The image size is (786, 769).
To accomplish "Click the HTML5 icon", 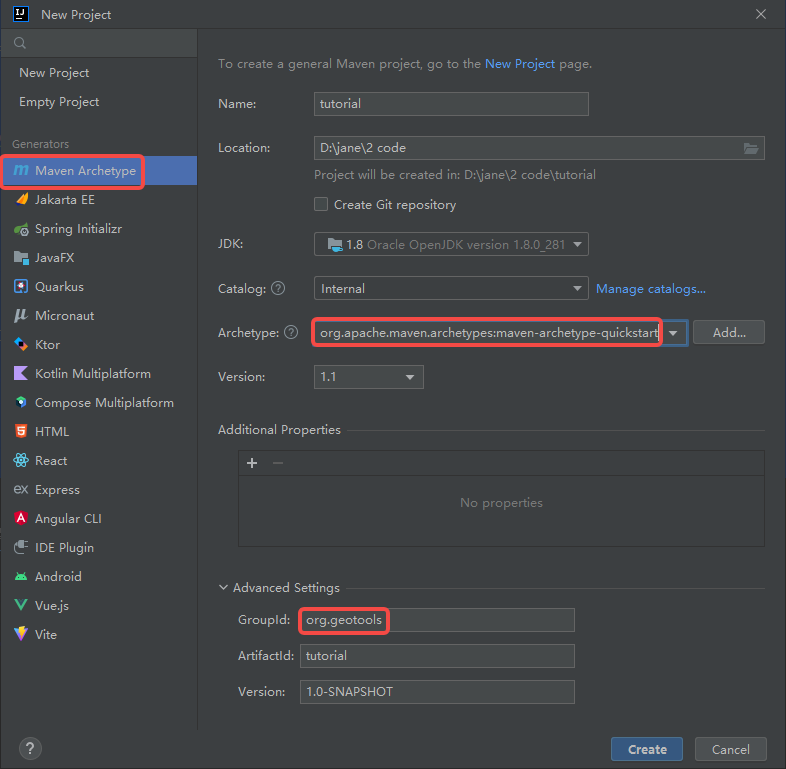I will point(21,432).
